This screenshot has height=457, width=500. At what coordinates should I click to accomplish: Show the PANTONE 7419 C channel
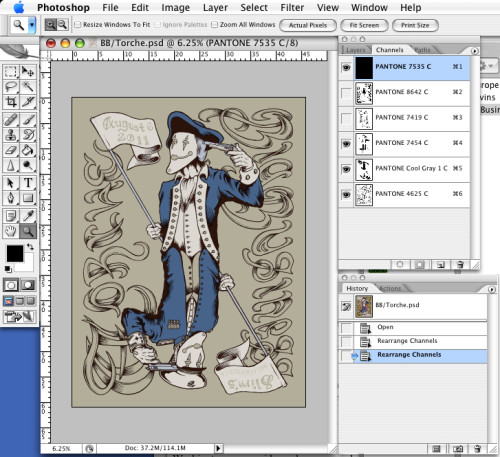(x=346, y=118)
